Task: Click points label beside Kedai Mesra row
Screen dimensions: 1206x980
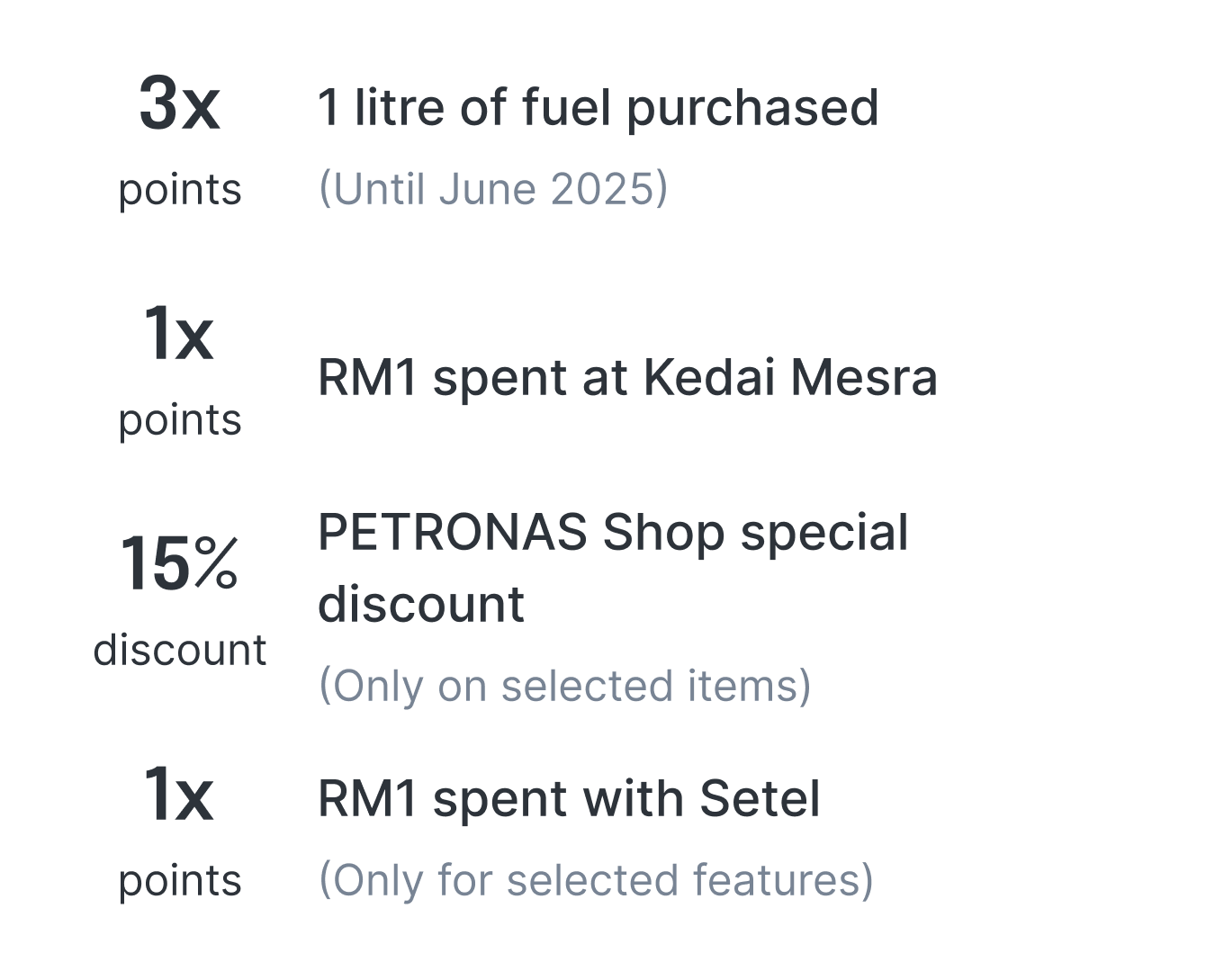Action: (180, 420)
